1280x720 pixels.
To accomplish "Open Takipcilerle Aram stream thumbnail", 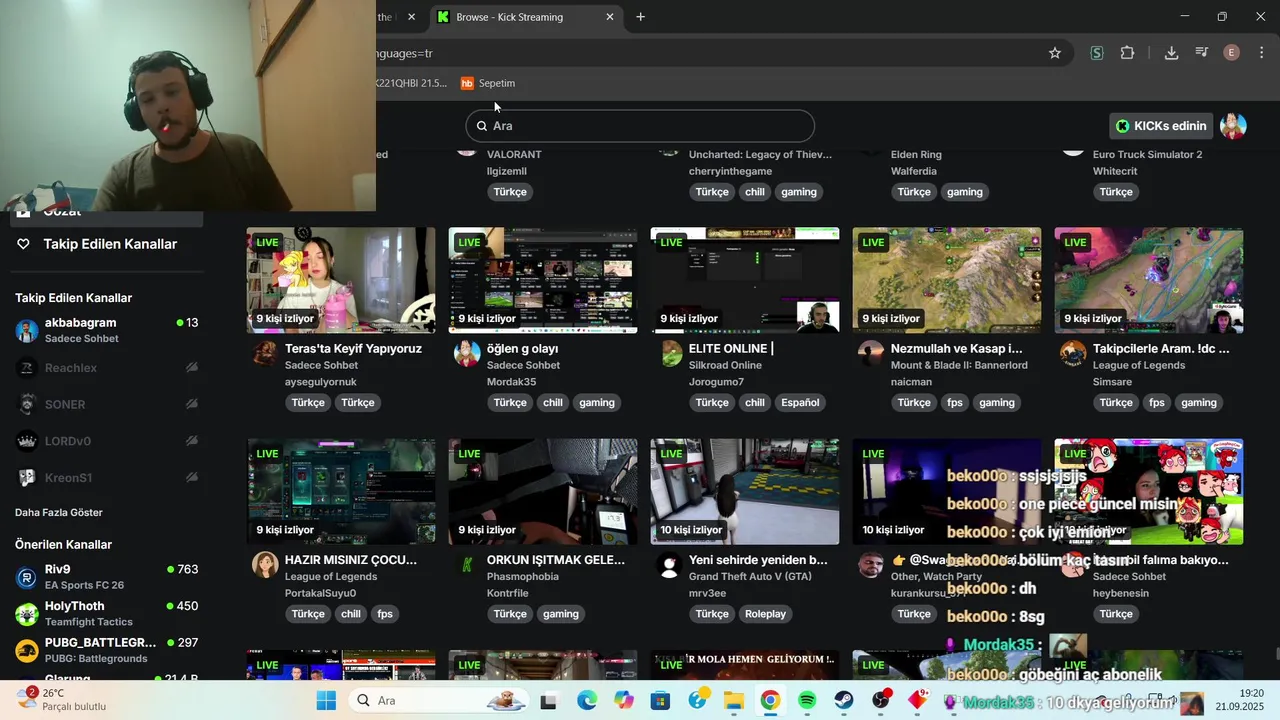I will 1149,280.
